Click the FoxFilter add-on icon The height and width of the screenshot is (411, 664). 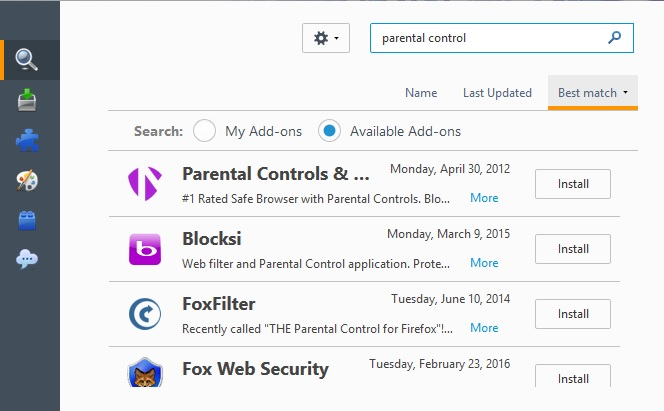(145, 314)
